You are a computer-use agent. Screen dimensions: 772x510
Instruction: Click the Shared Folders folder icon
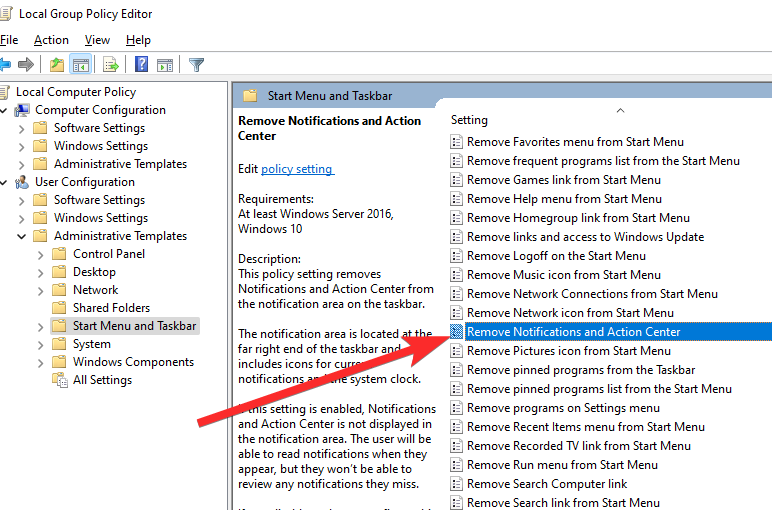pyautogui.click(x=59, y=308)
